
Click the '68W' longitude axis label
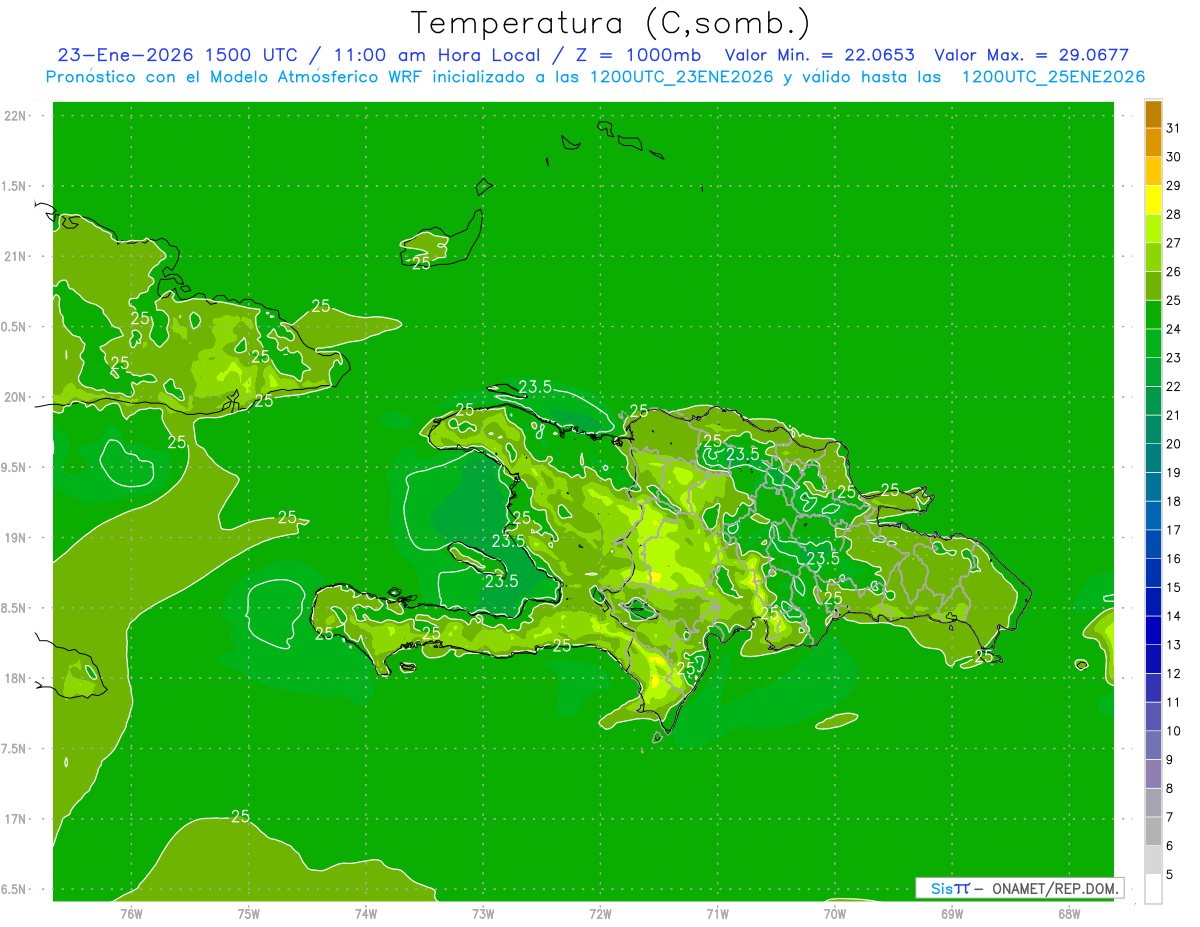click(x=1069, y=913)
